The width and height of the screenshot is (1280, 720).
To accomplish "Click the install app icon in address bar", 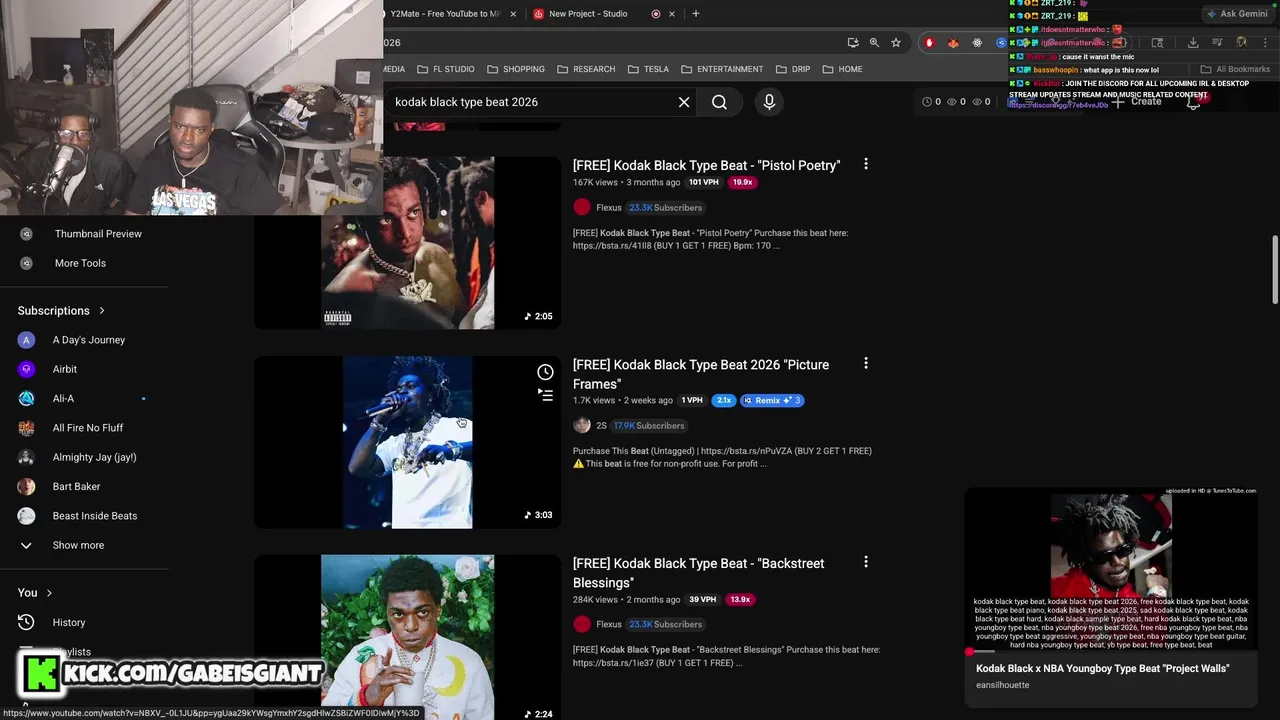I will click(853, 42).
